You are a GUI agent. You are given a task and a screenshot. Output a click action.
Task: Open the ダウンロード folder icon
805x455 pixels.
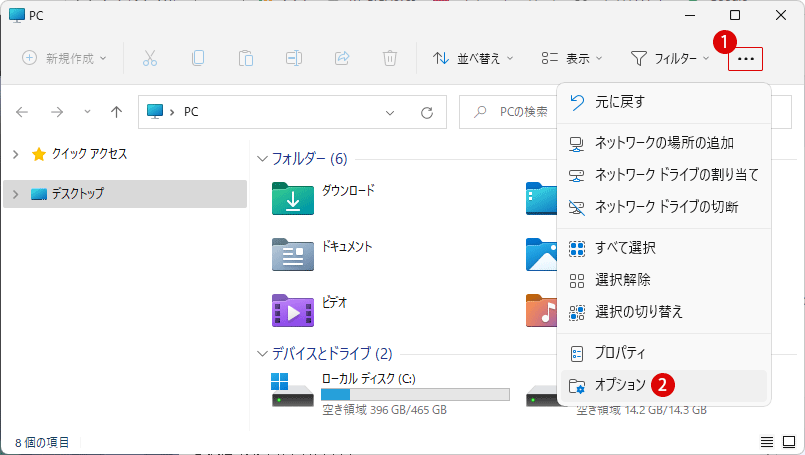click(x=293, y=198)
